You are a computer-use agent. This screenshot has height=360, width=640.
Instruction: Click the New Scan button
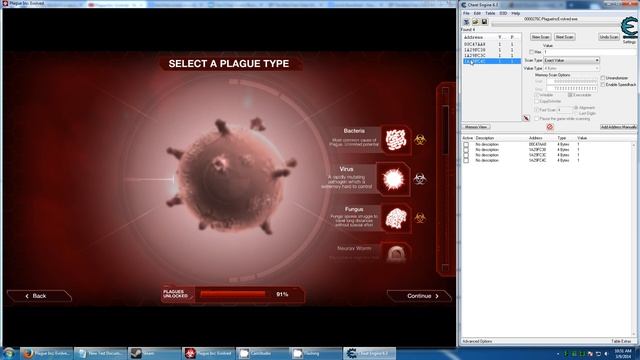[540, 37]
